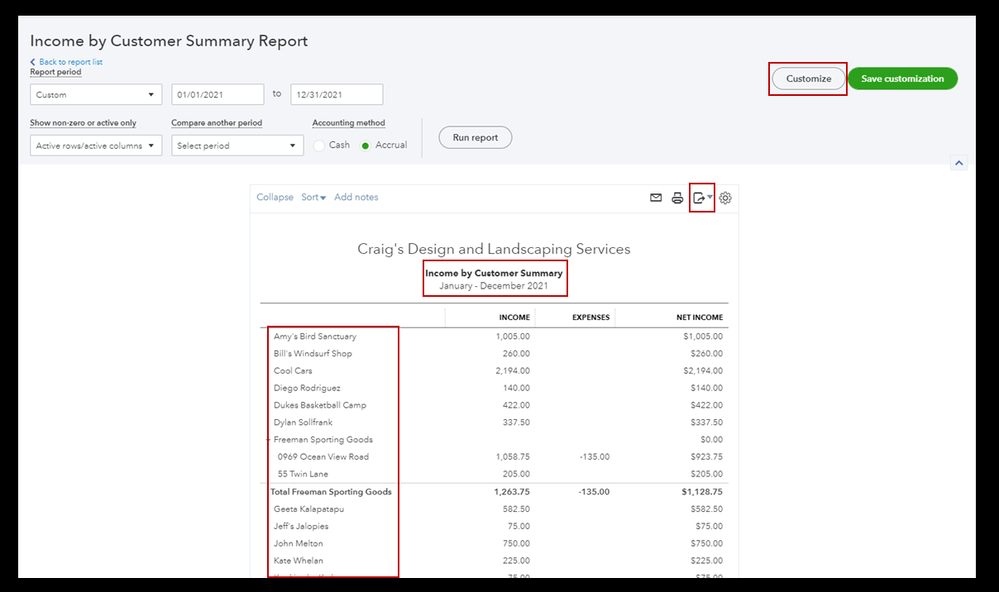Open the export report icon menu
The width and height of the screenshot is (999, 592).
[x=702, y=198]
